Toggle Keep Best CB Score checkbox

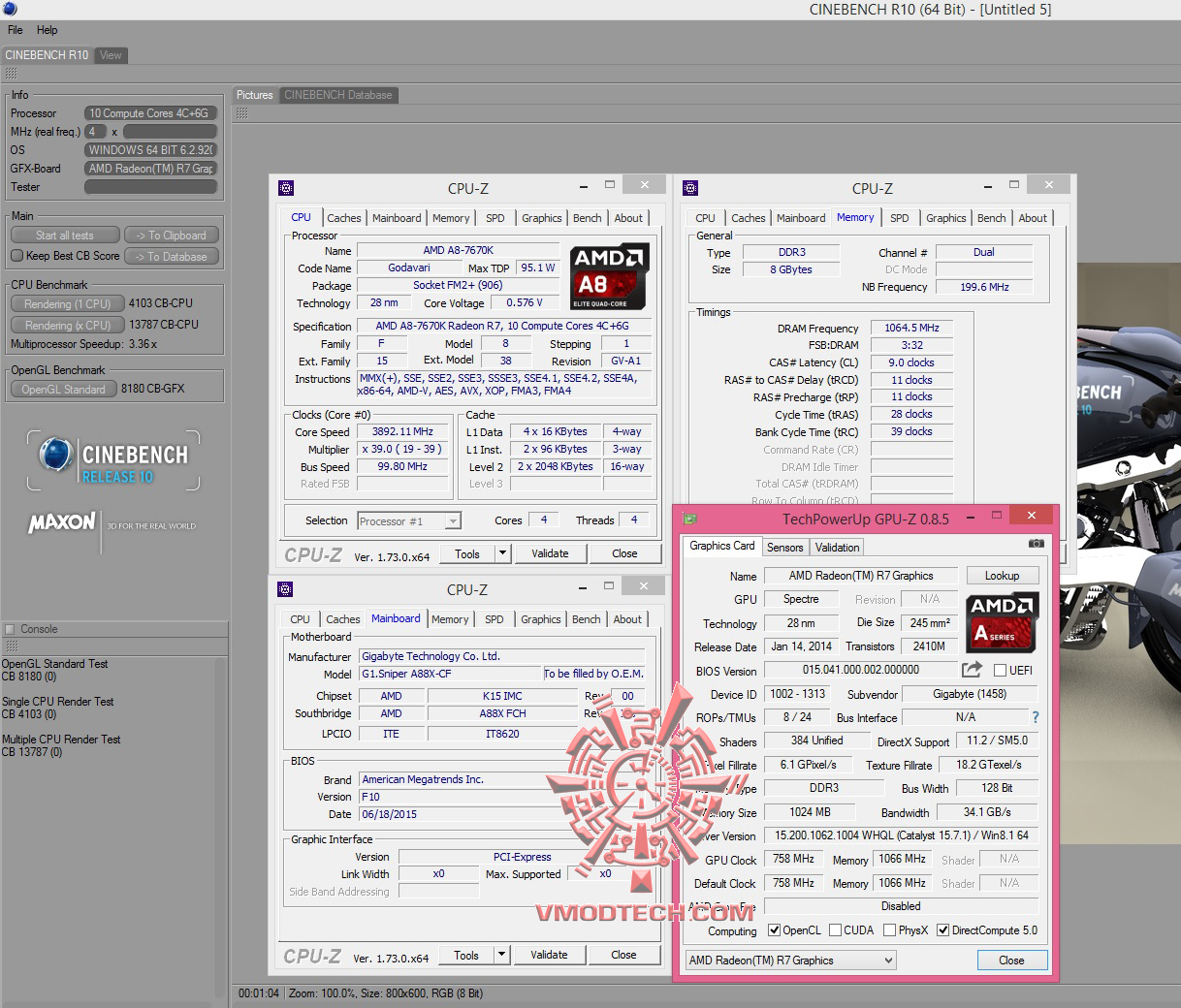point(16,256)
